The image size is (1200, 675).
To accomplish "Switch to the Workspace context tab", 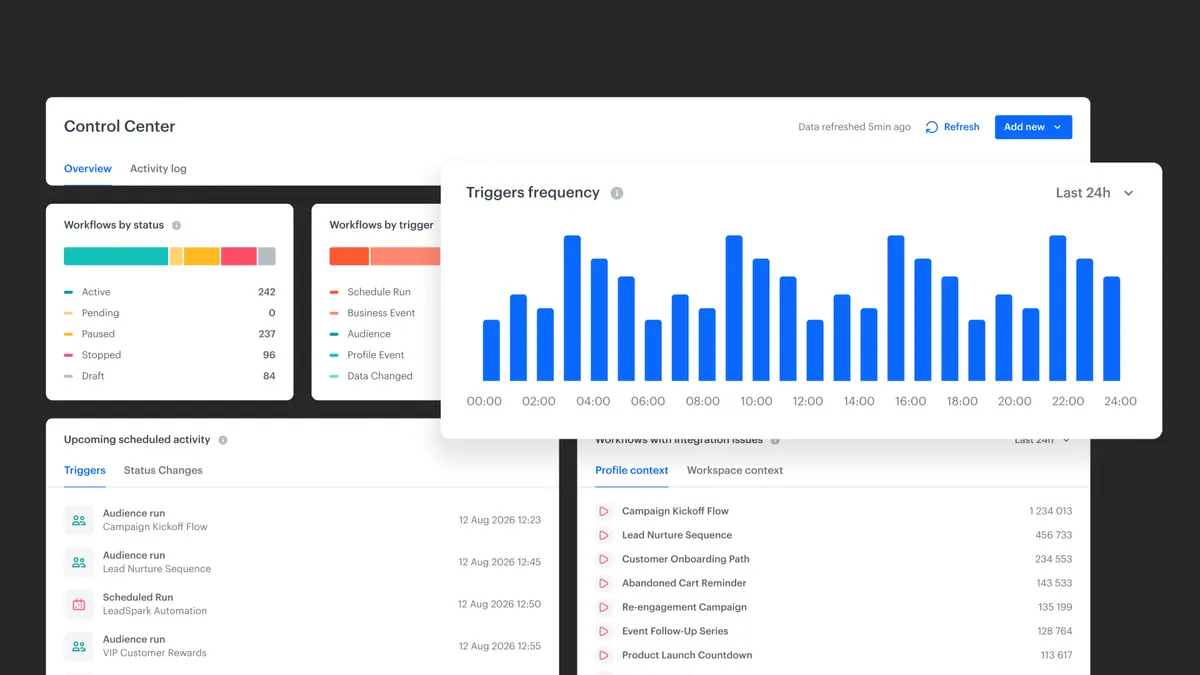I will (x=735, y=470).
